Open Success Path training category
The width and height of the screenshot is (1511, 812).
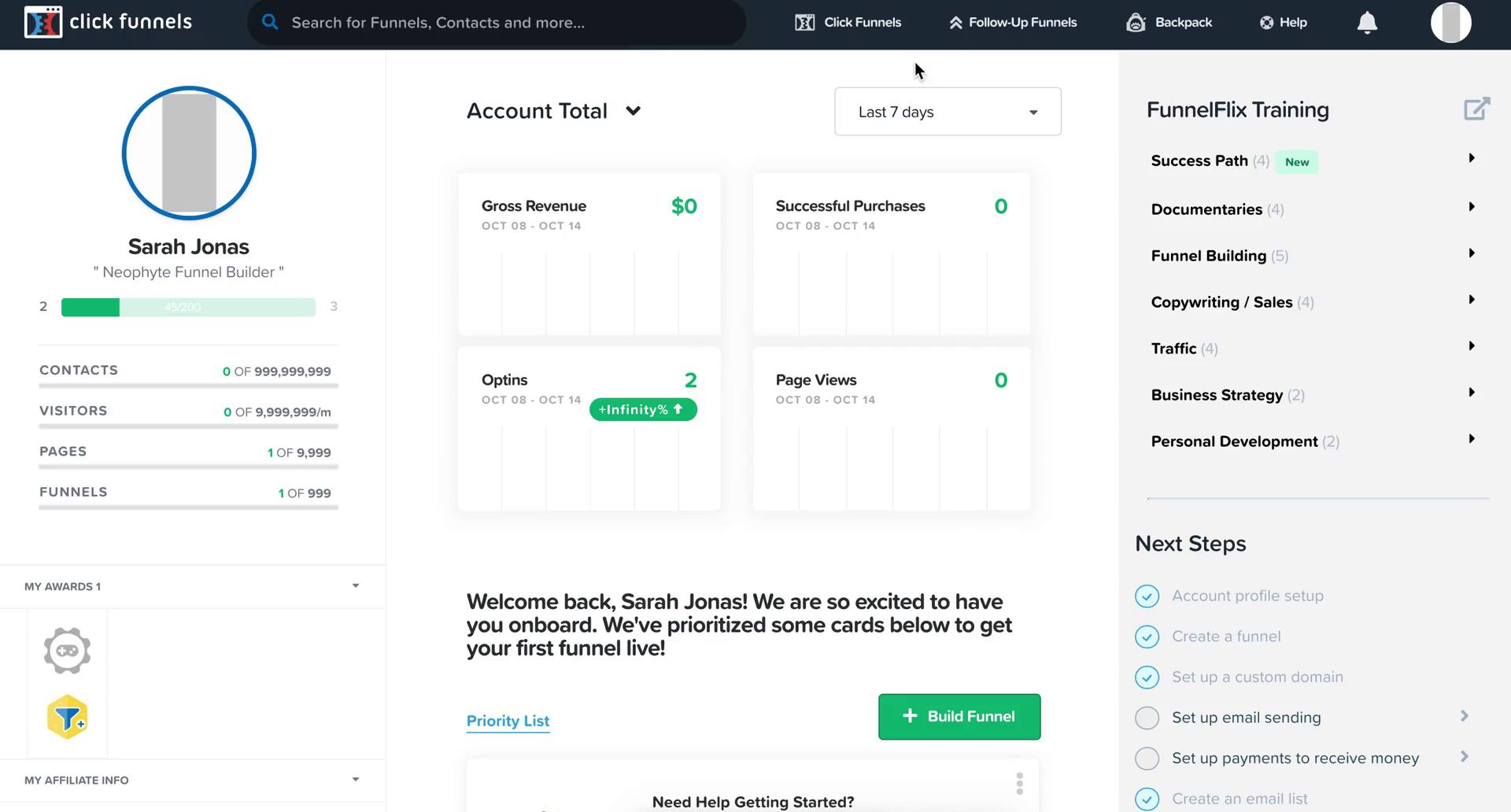(x=1199, y=161)
